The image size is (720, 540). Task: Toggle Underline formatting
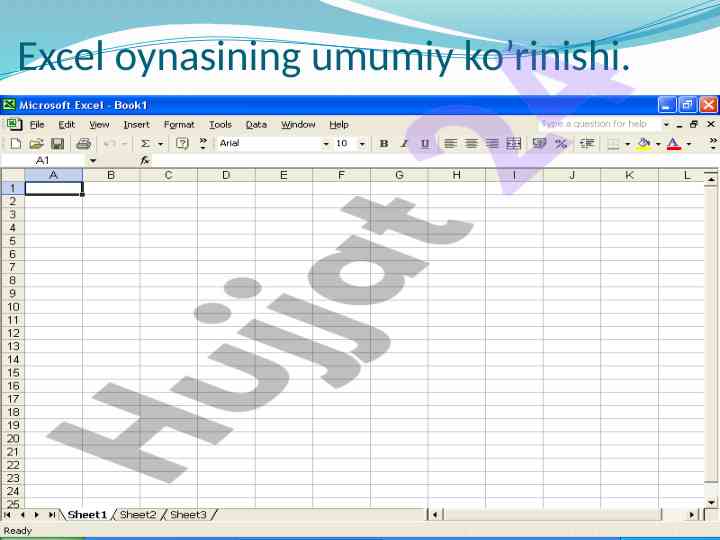tap(425, 144)
